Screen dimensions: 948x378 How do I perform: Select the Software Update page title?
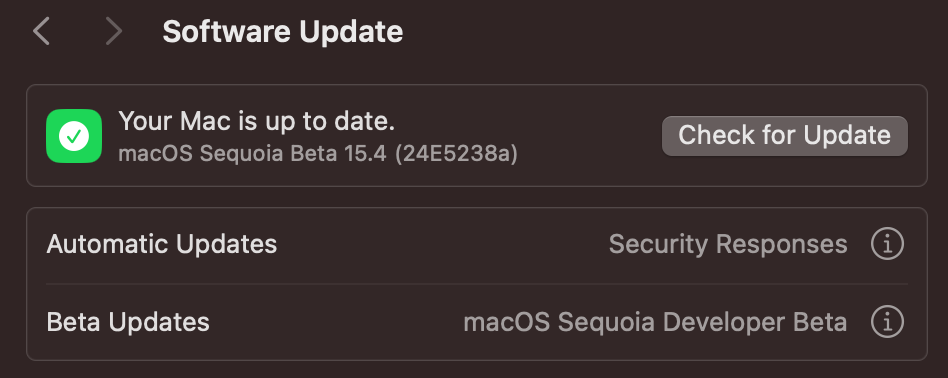coord(282,31)
